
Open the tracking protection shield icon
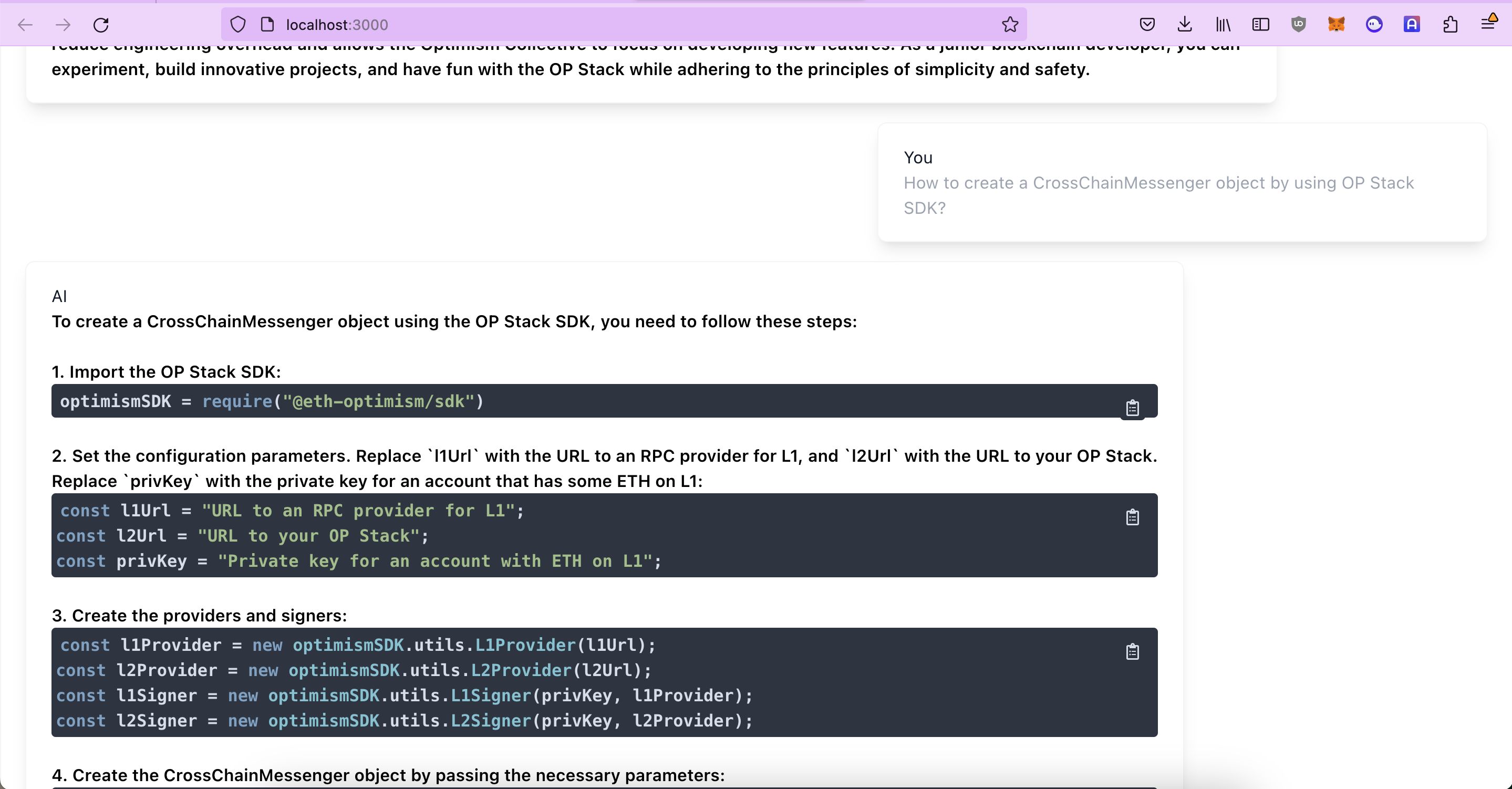(237, 25)
